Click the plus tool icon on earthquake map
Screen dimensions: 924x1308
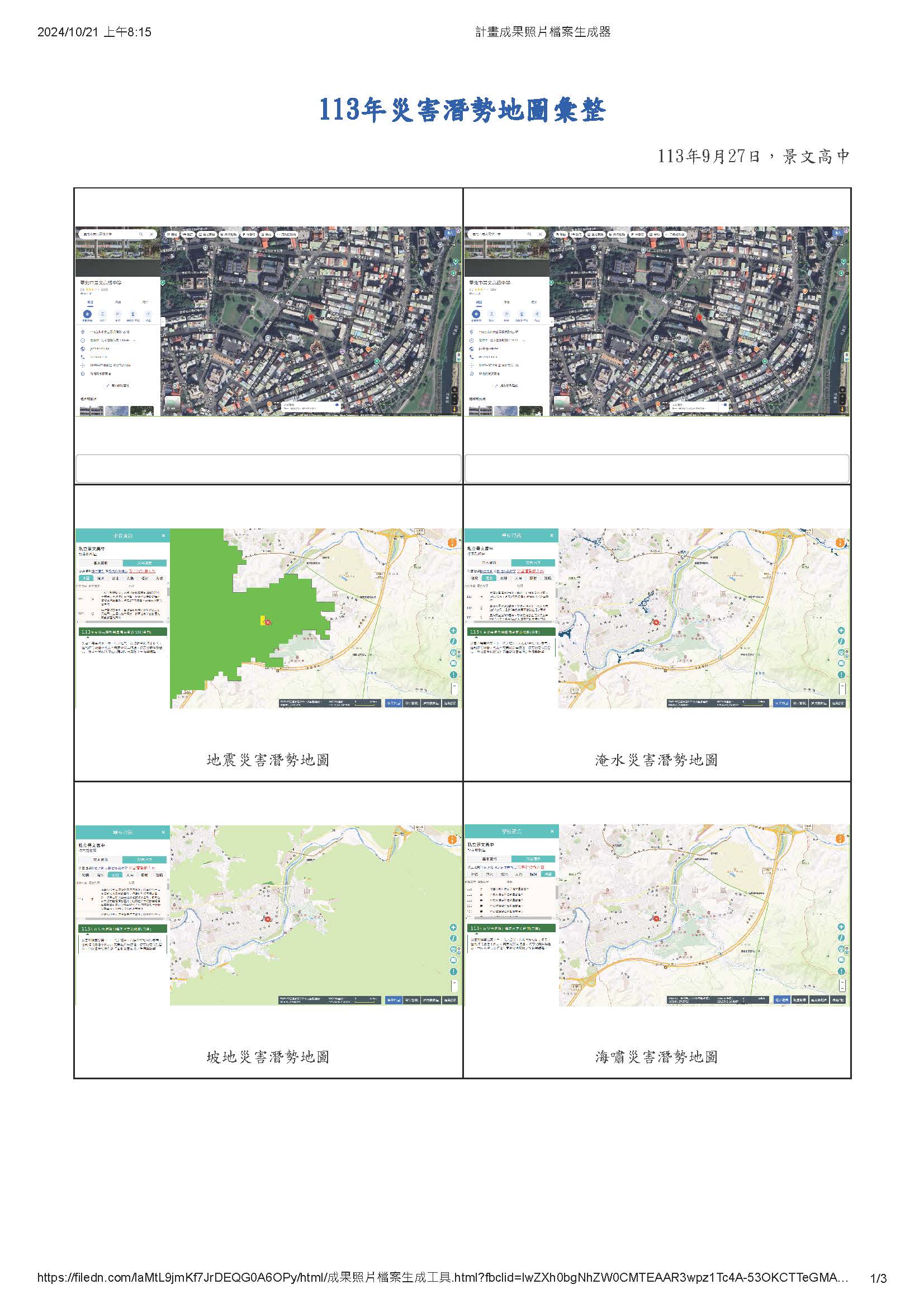point(453,631)
